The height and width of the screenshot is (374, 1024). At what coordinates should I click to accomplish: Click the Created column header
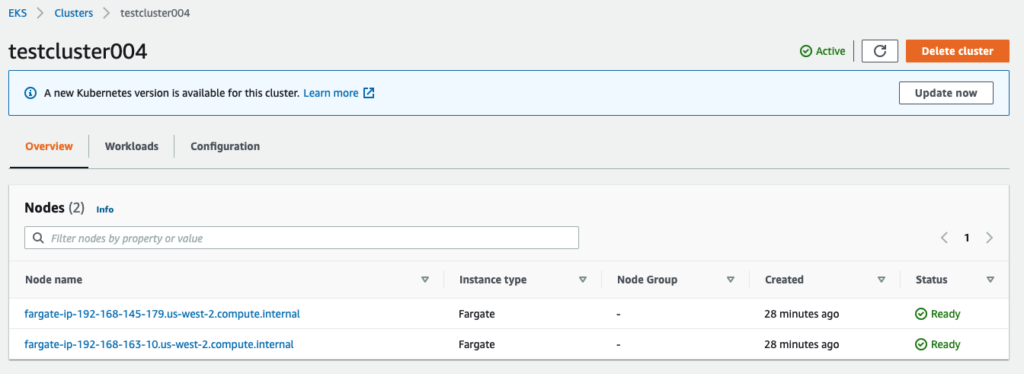tap(784, 279)
